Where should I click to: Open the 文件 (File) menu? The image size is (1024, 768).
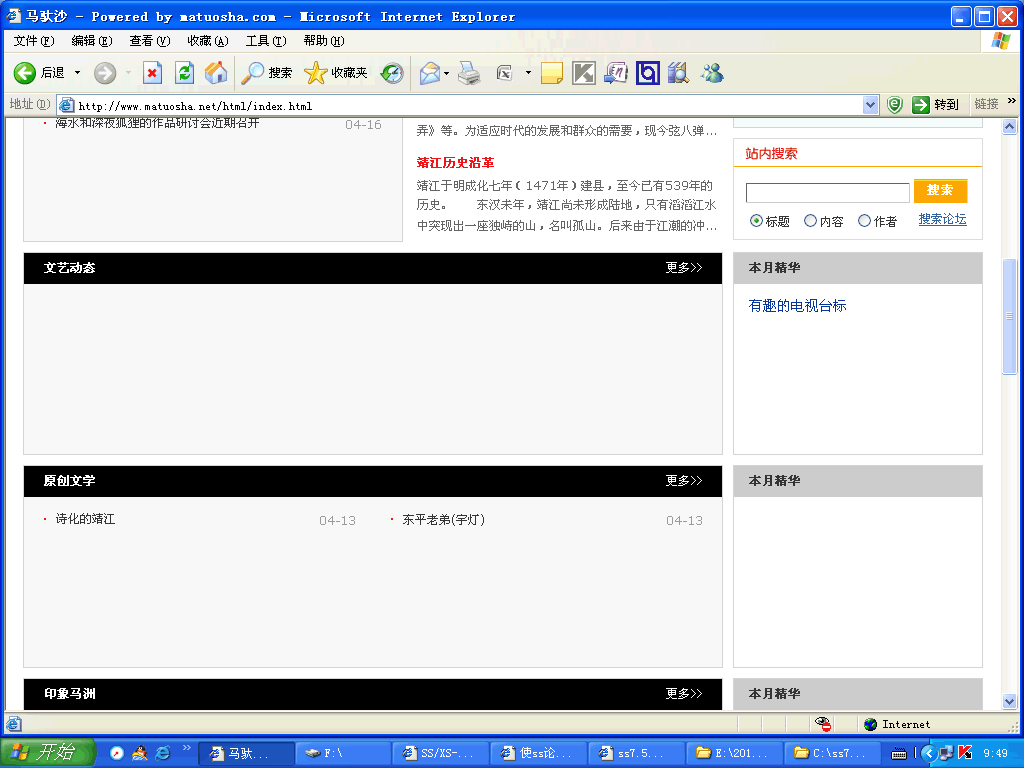(x=34, y=41)
